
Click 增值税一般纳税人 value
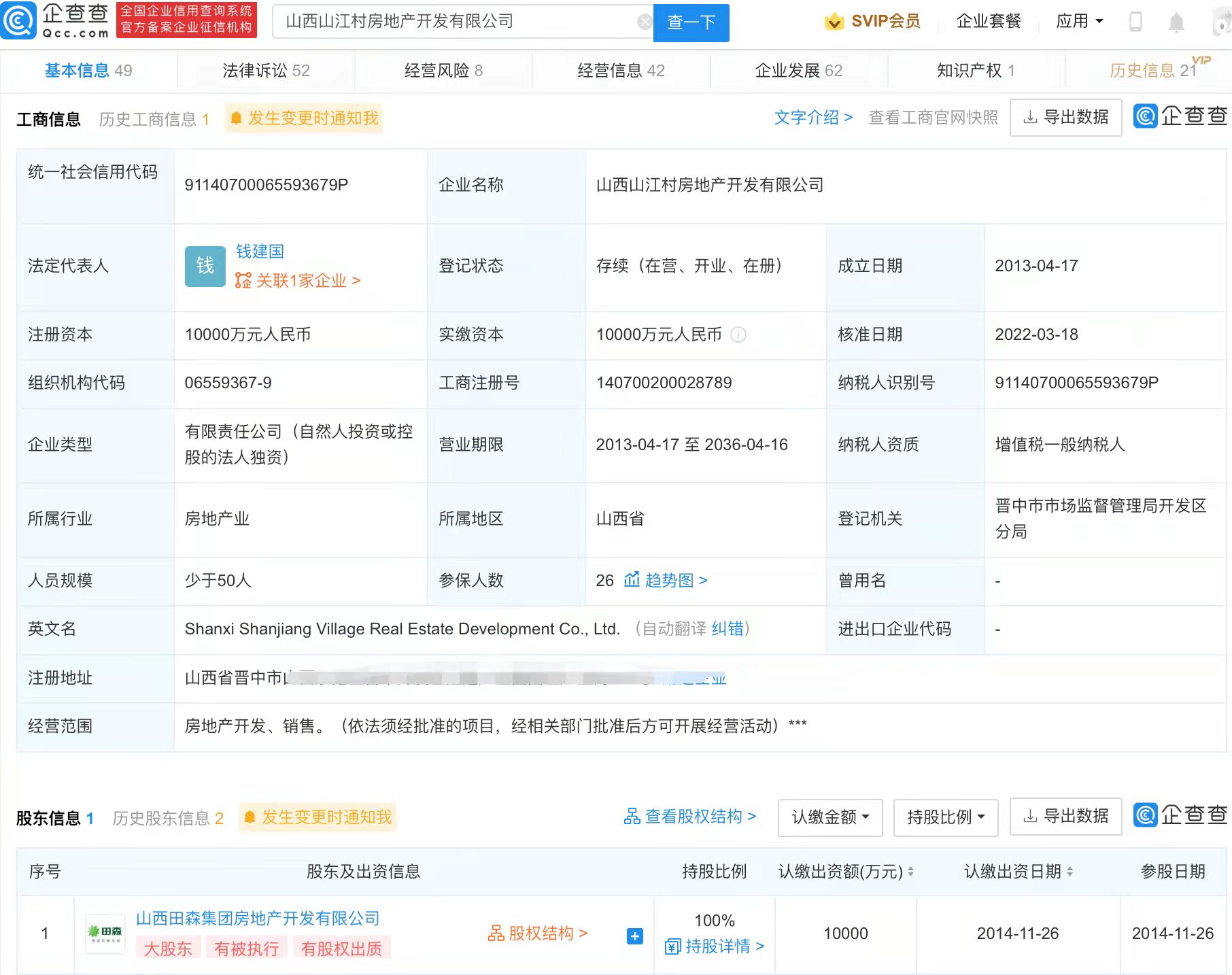[x=1060, y=445]
